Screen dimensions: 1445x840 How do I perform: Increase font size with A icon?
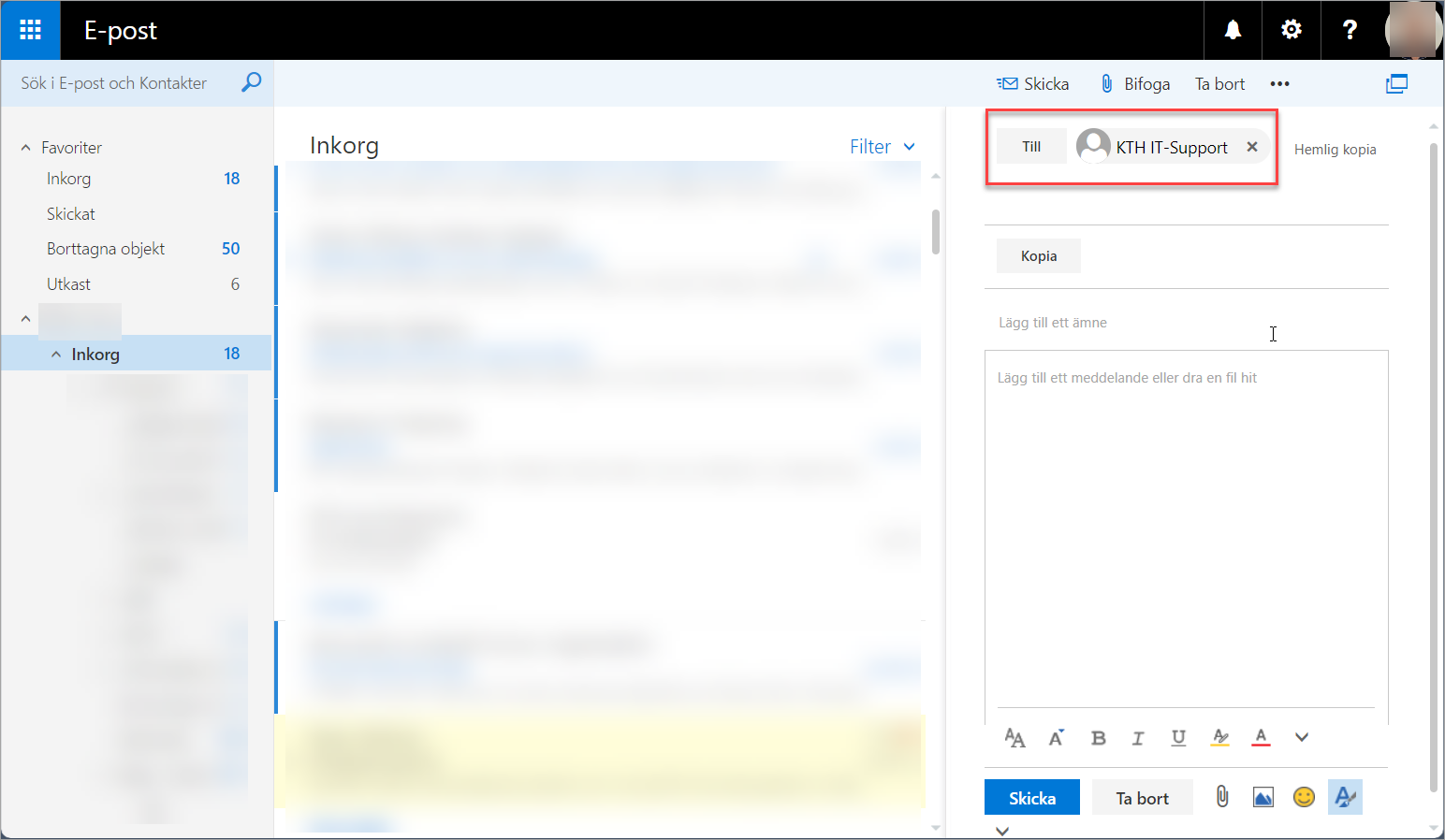point(1057,738)
